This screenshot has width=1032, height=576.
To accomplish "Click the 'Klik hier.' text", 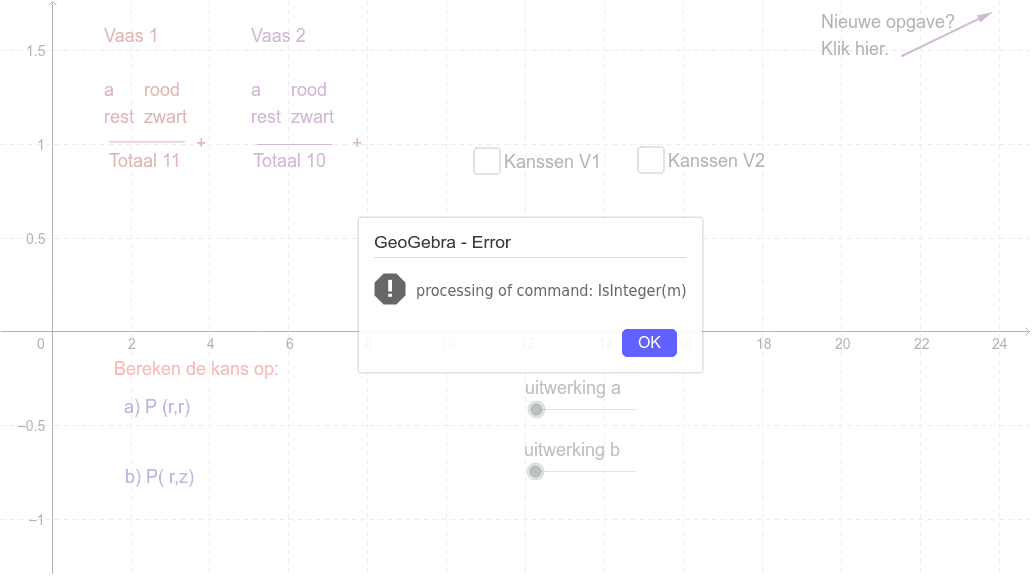I will [854, 49].
